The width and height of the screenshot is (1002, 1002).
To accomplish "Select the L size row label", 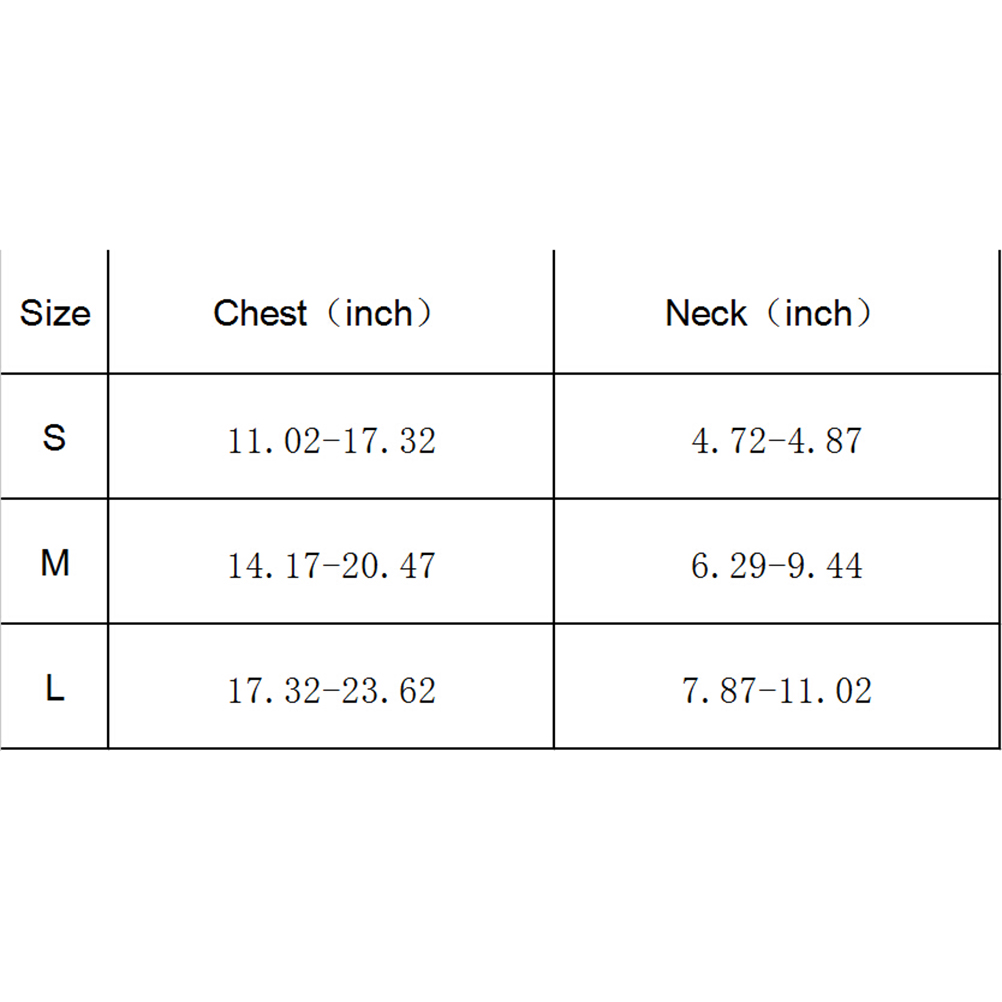I will [55, 688].
